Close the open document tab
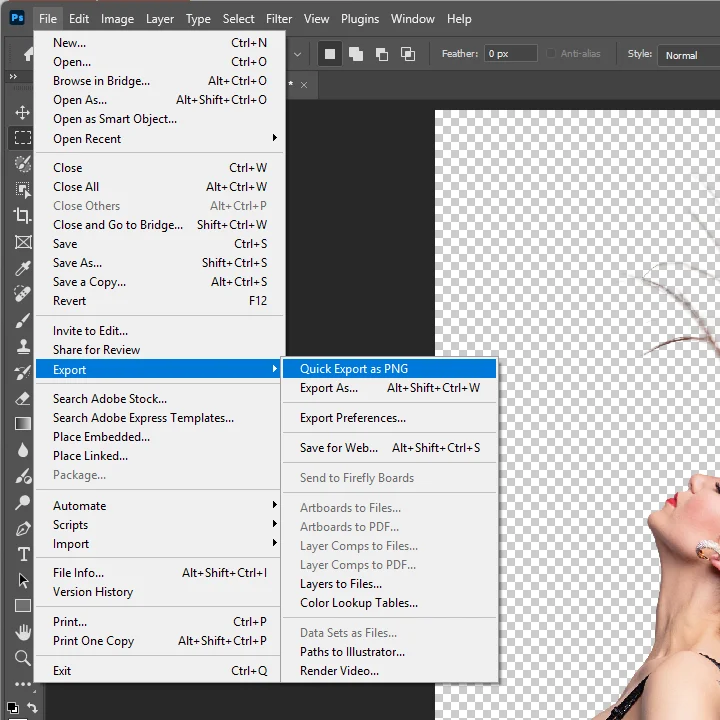 (304, 85)
